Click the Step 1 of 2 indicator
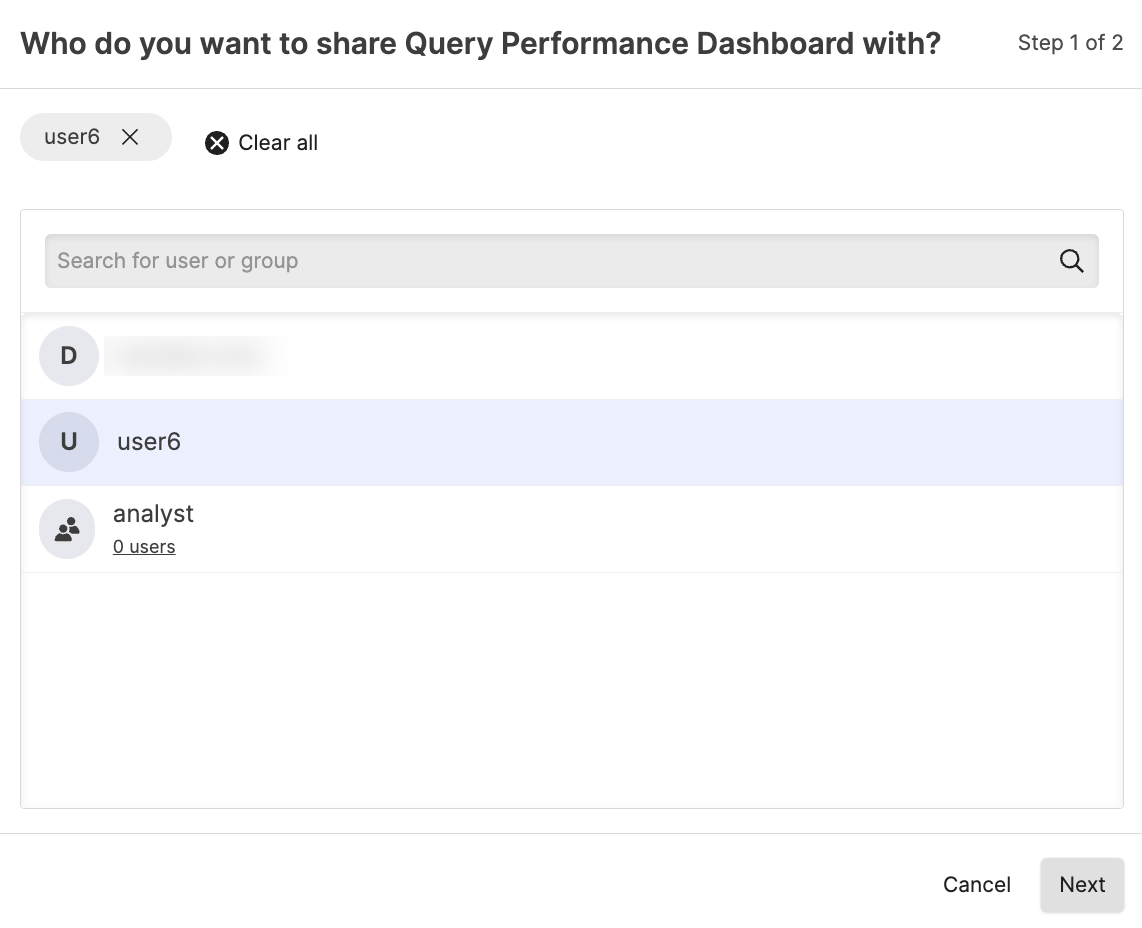The width and height of the screenshot is (1142, 928). click(x=1070, y=43)
